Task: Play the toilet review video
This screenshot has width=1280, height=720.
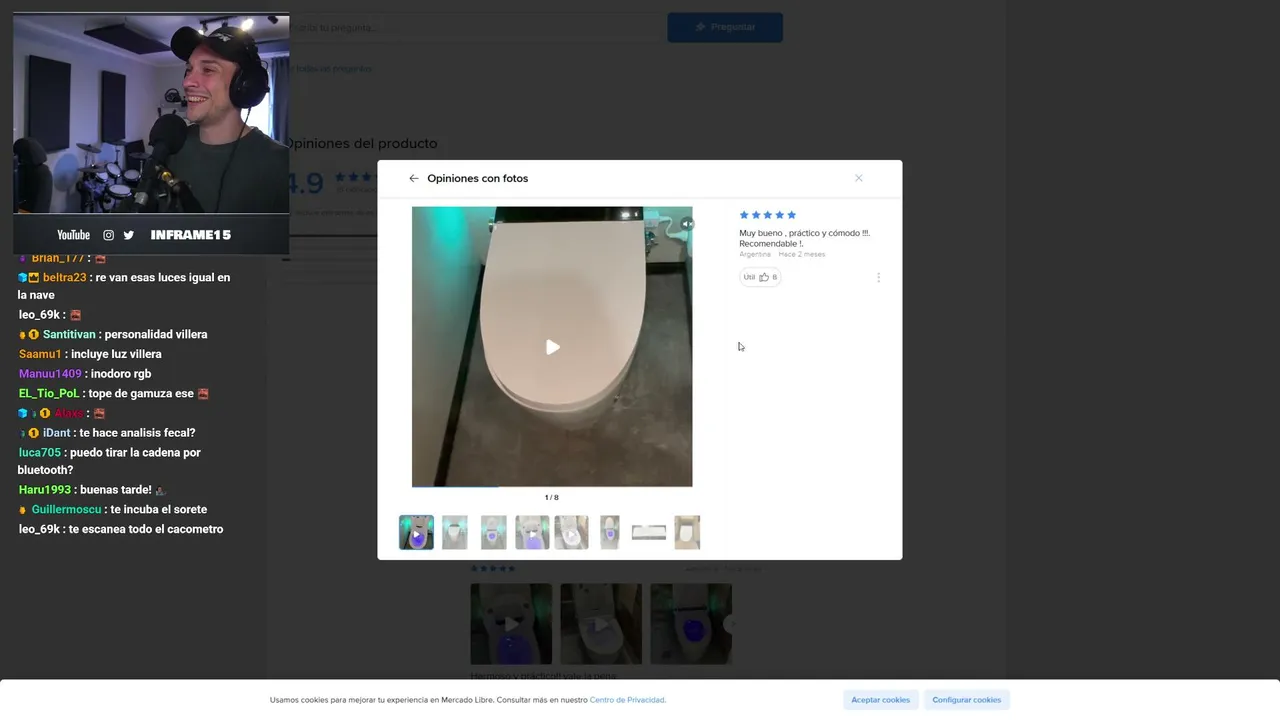Action: (552, 347)
